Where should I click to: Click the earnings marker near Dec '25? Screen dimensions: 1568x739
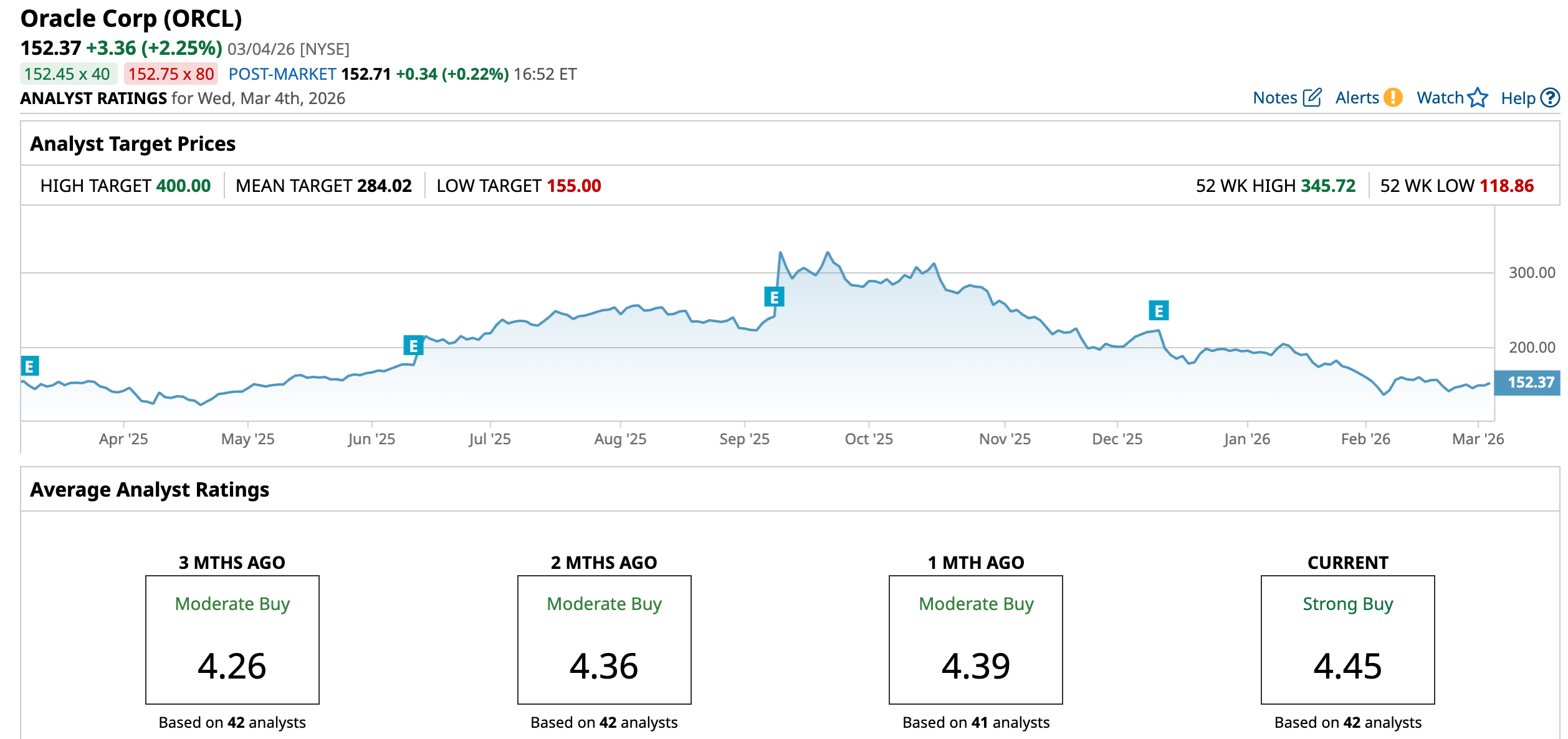point(1159,310)
